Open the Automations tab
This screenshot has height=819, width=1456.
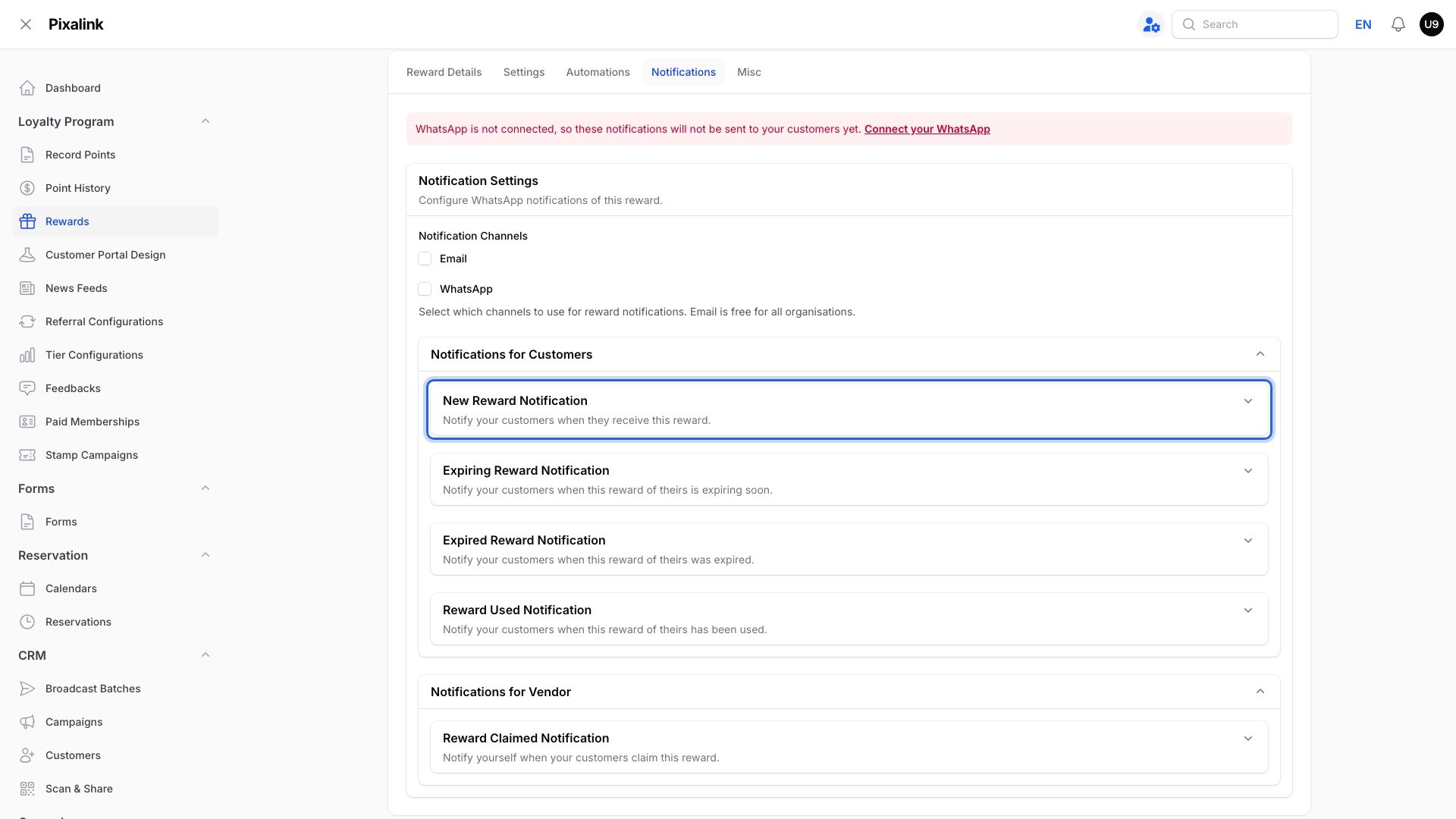coord(598,72)
